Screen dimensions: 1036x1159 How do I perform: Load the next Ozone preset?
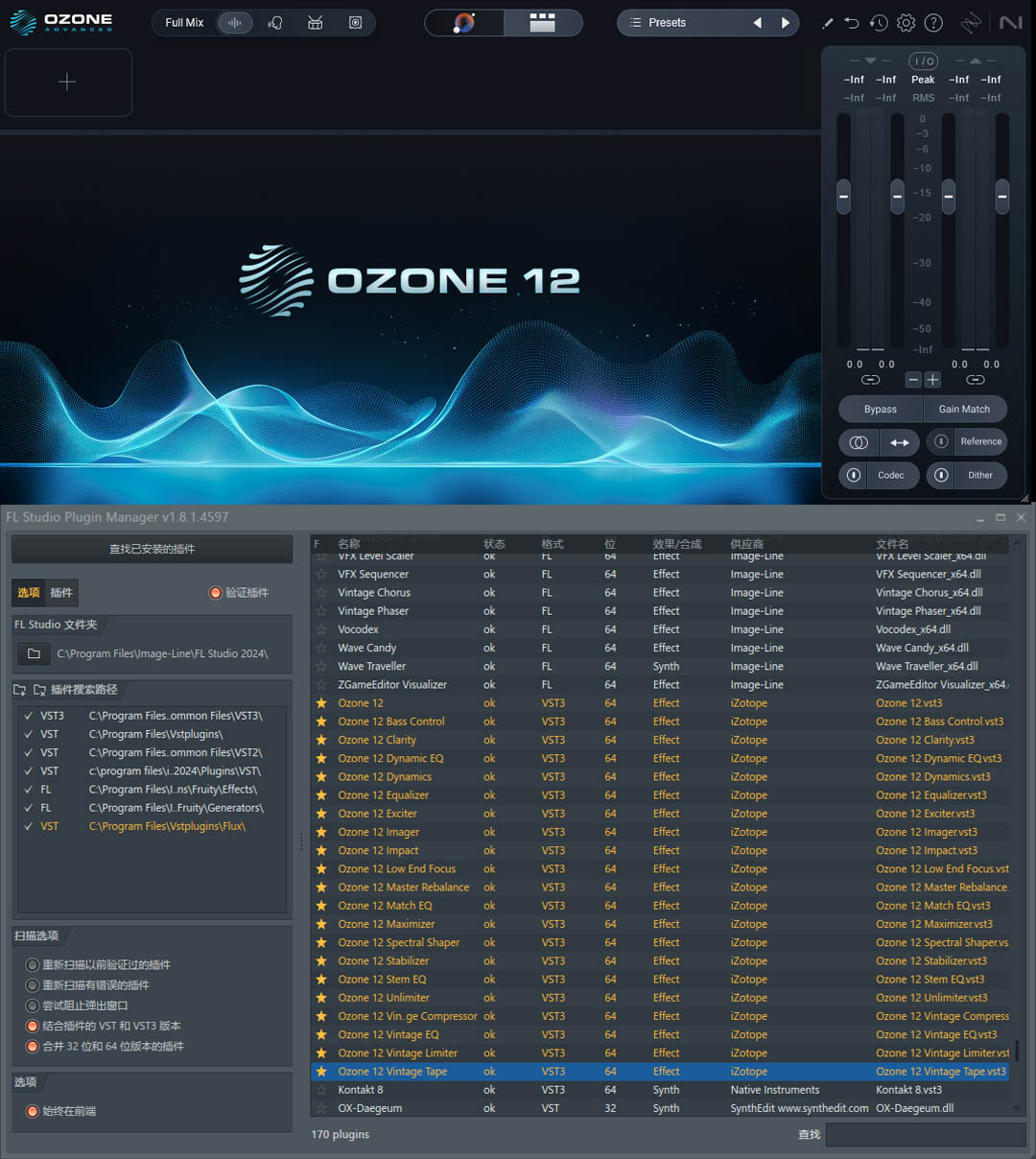[x=785, y=23]
